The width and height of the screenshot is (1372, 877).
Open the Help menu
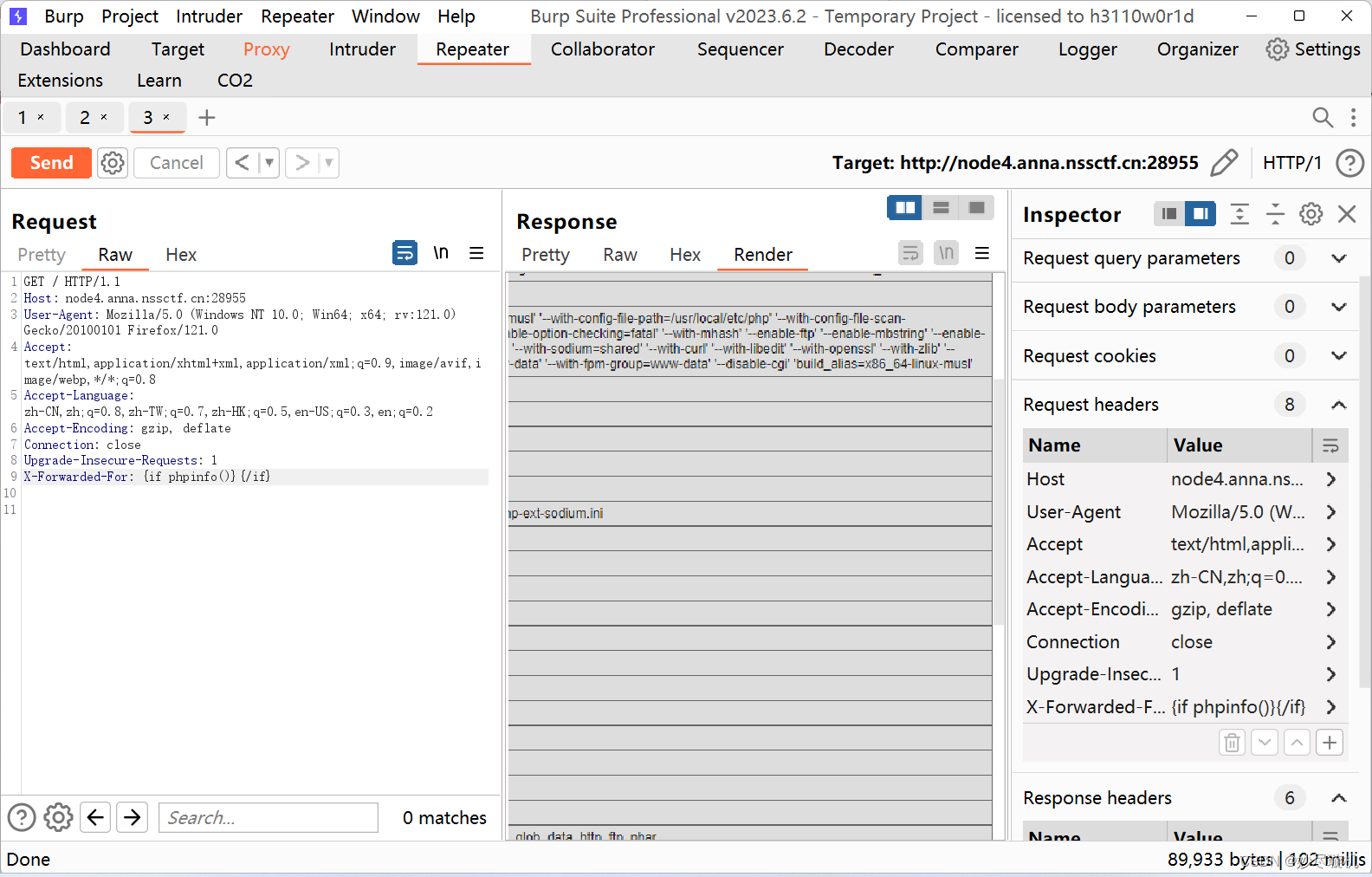456,16
